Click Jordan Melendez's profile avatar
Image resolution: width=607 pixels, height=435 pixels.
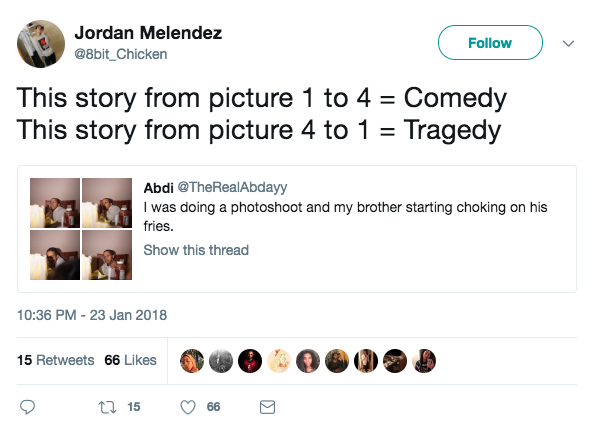(x=41, y=44)
